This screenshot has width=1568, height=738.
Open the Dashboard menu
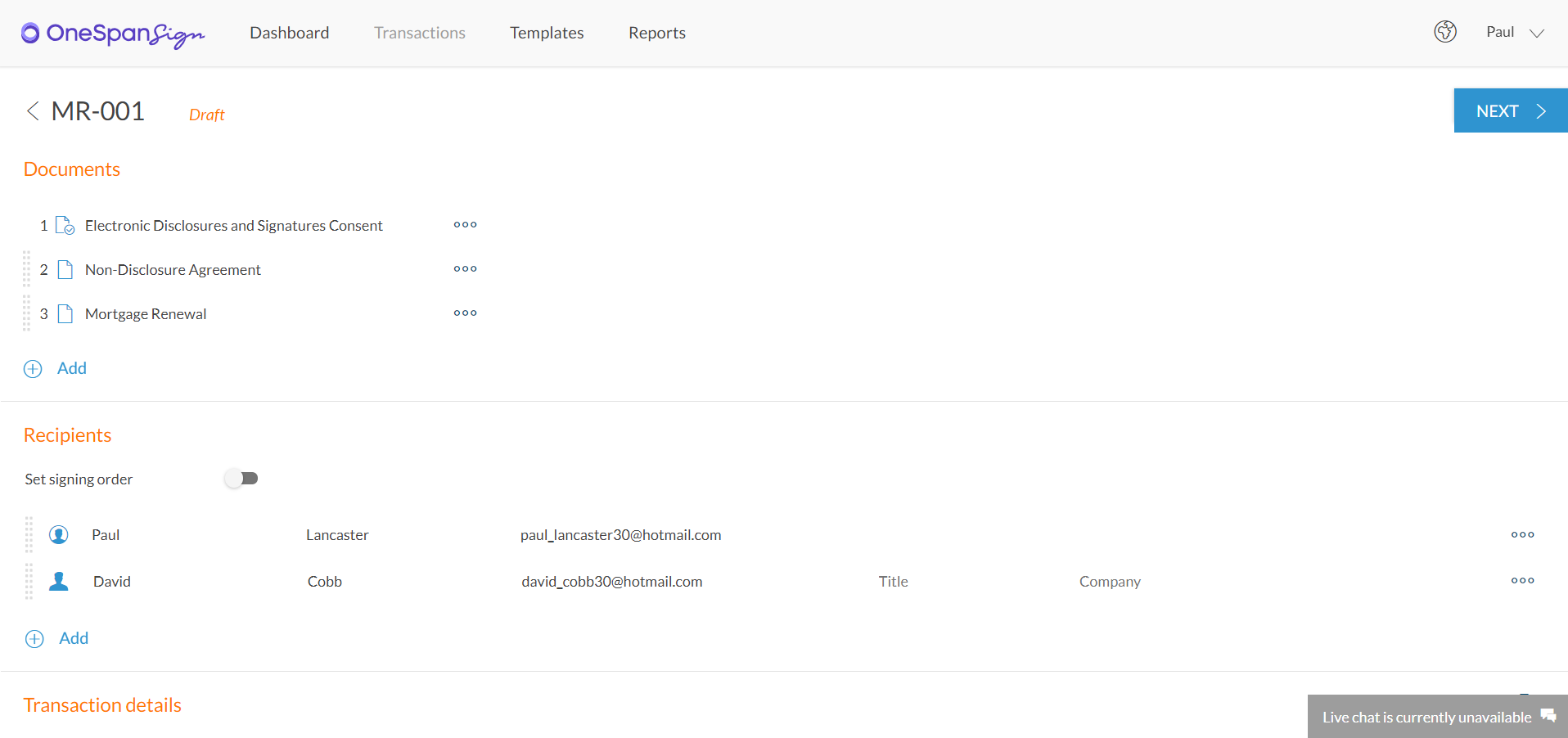(290, 33)
